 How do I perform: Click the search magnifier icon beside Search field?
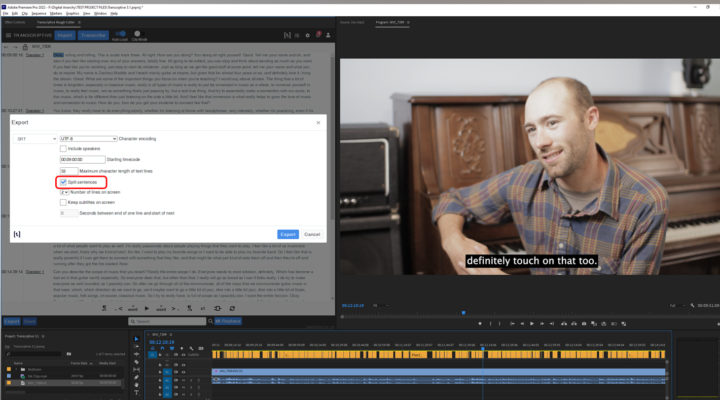(x=210, y=321)
